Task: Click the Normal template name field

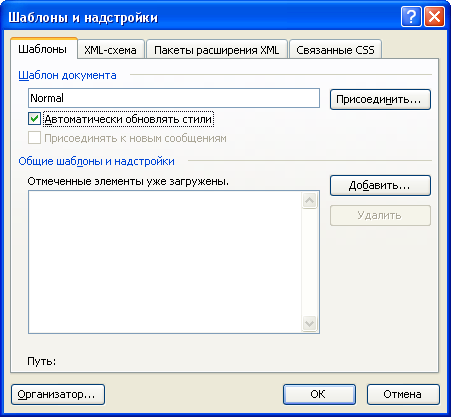Action: [174, 98]
